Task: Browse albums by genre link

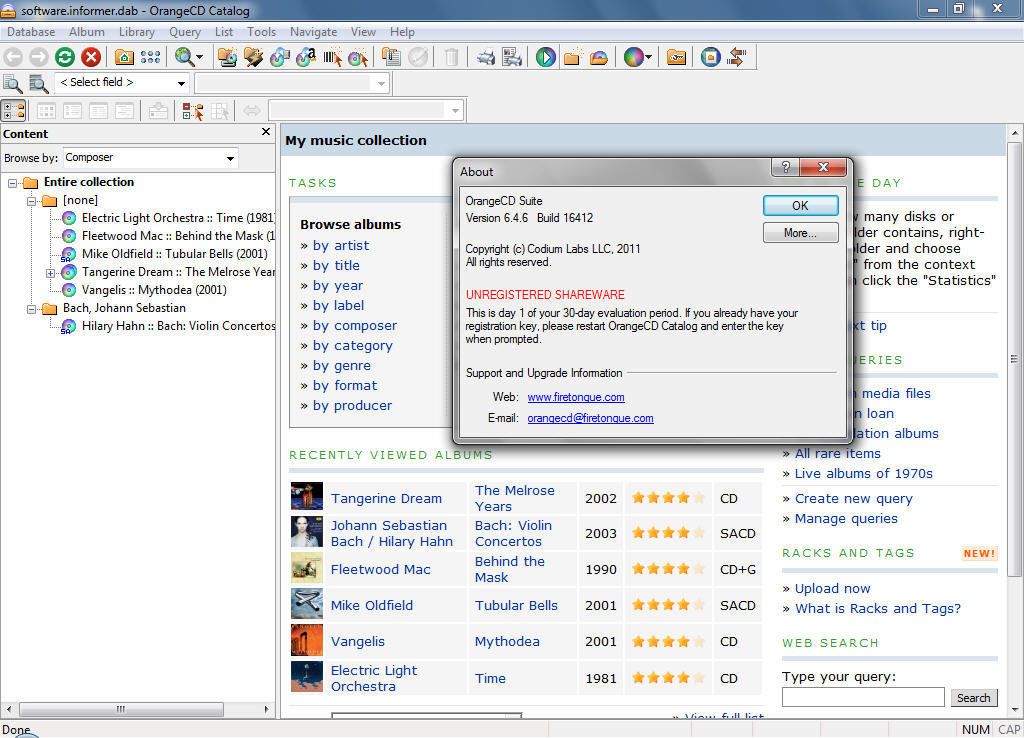Action: coord(342,366)
